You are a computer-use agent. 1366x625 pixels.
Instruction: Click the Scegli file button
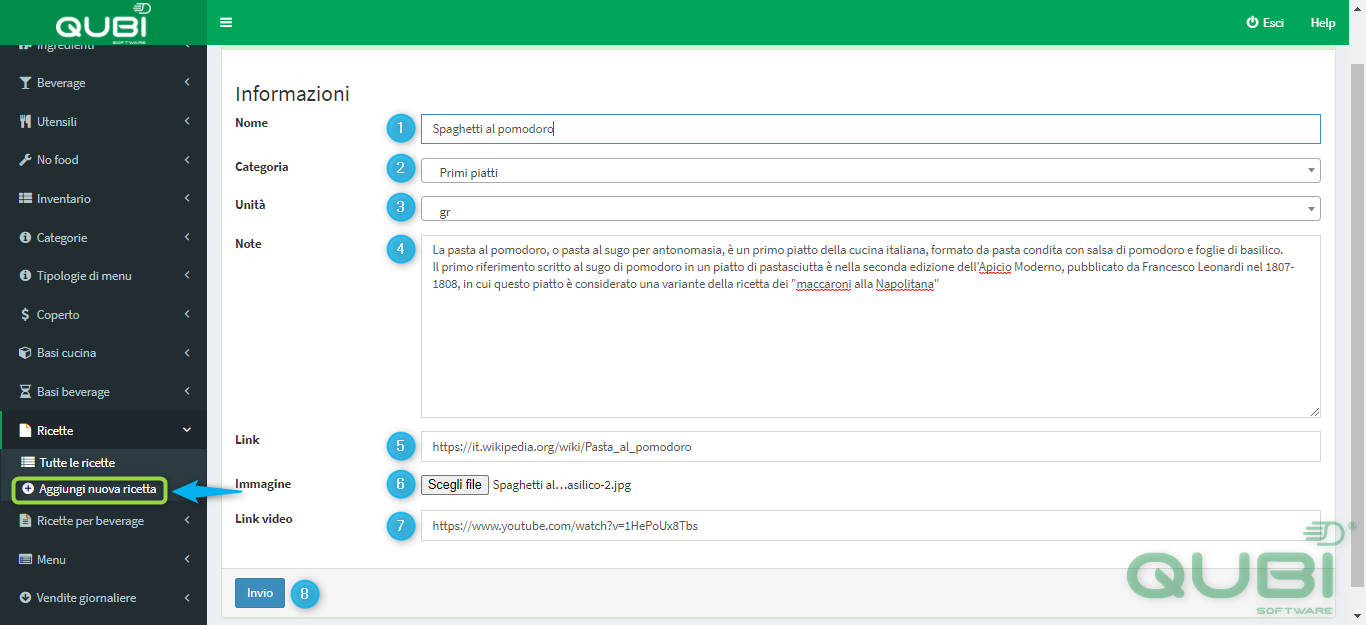455,485
